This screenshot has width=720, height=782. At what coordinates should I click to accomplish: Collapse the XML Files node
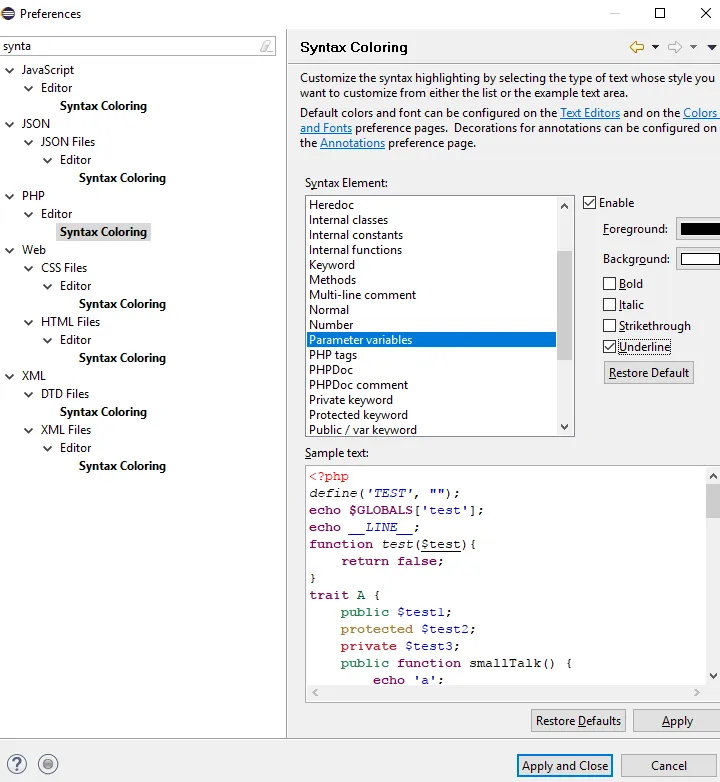tap(28, 430)
